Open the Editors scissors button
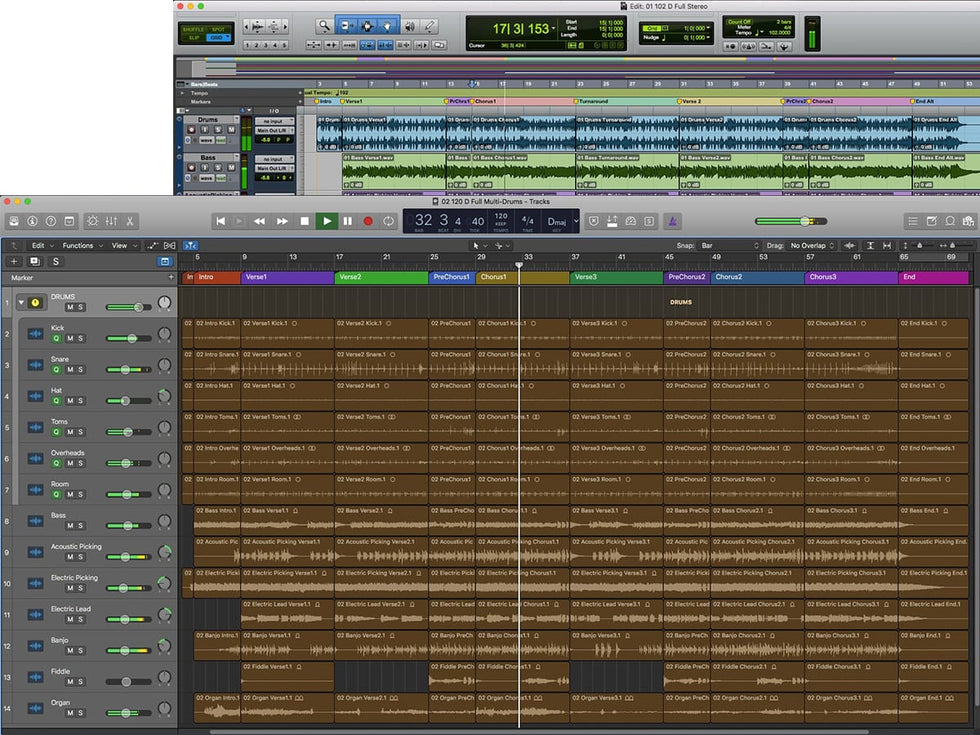The height and width of the screenshot is (735, 980). point(130,221)
